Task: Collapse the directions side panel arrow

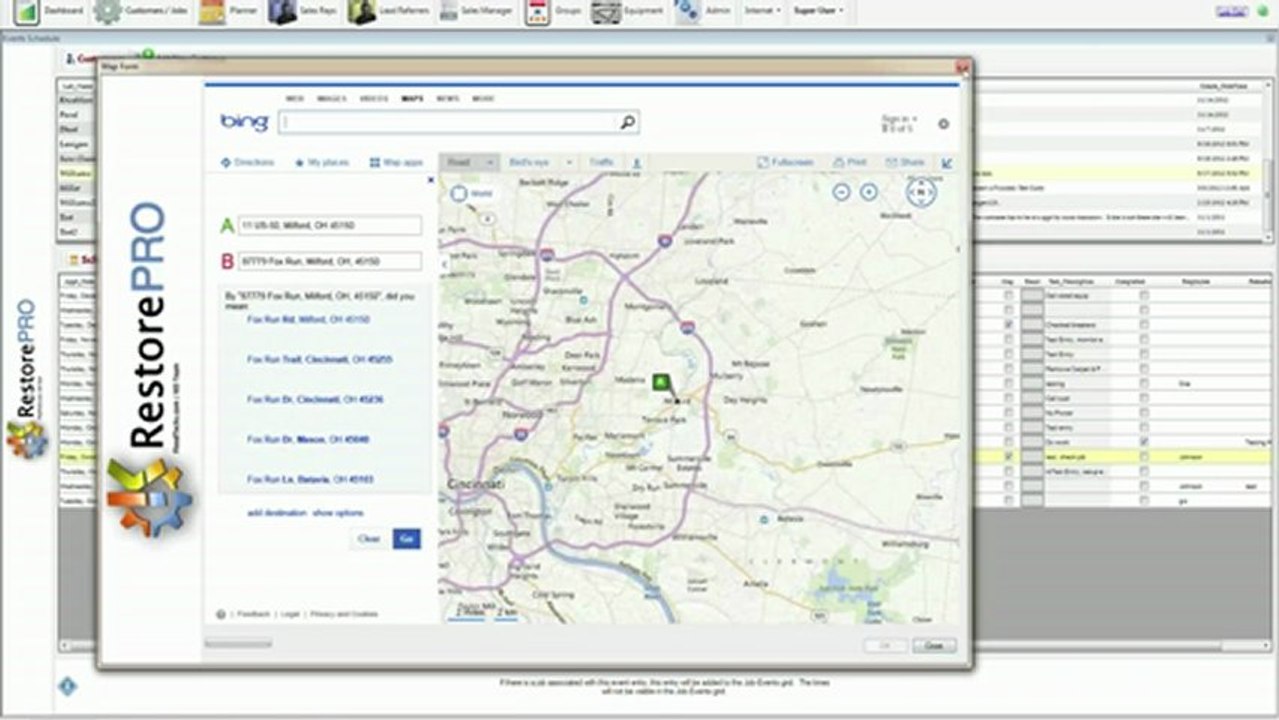Action: click(x=444, y=264)
